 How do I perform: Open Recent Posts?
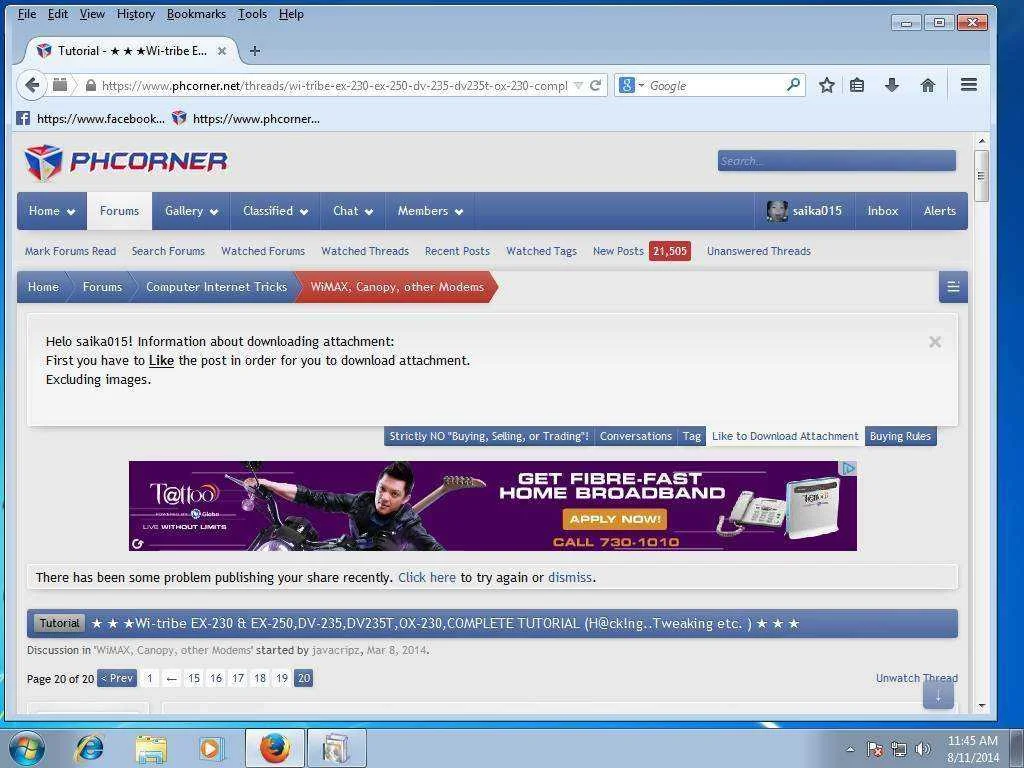click(x=457, y=251)
